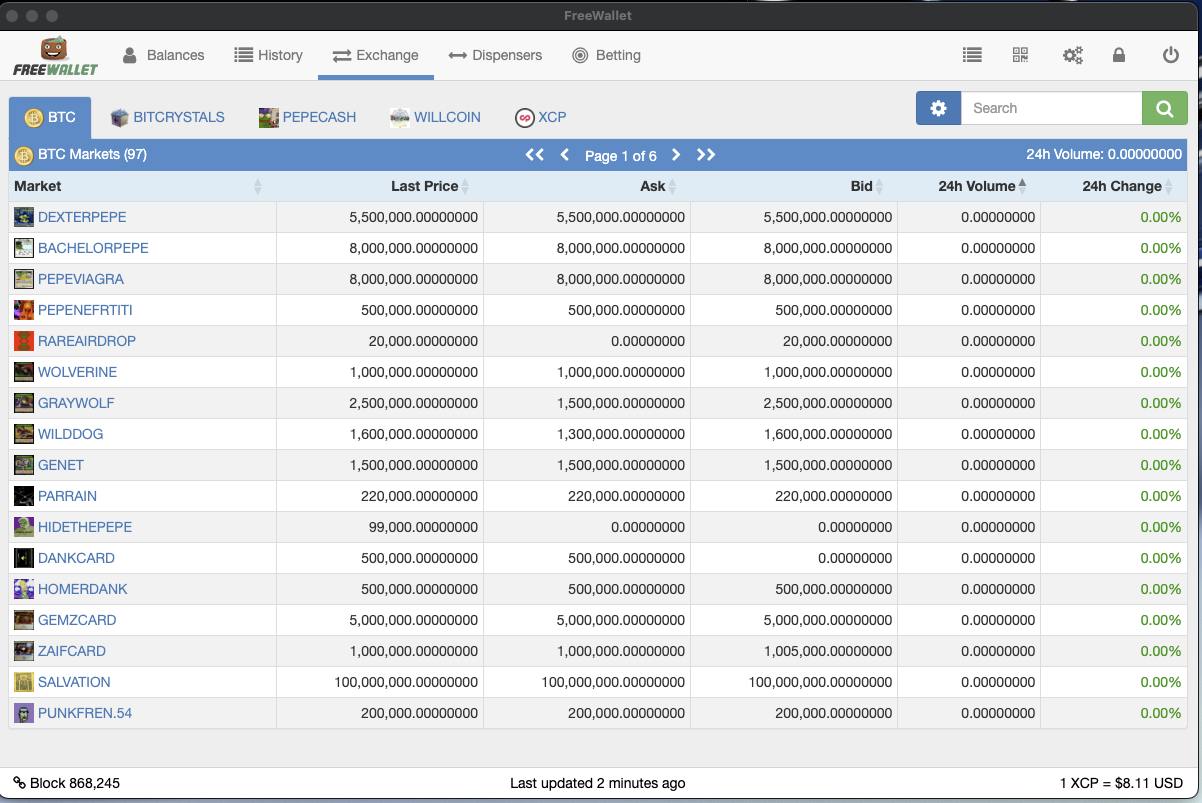Image resolution: width=1202 pixels, height=803 pixels.
Task: Click the HOMERDANK card thumbnail
Action: 24,589
